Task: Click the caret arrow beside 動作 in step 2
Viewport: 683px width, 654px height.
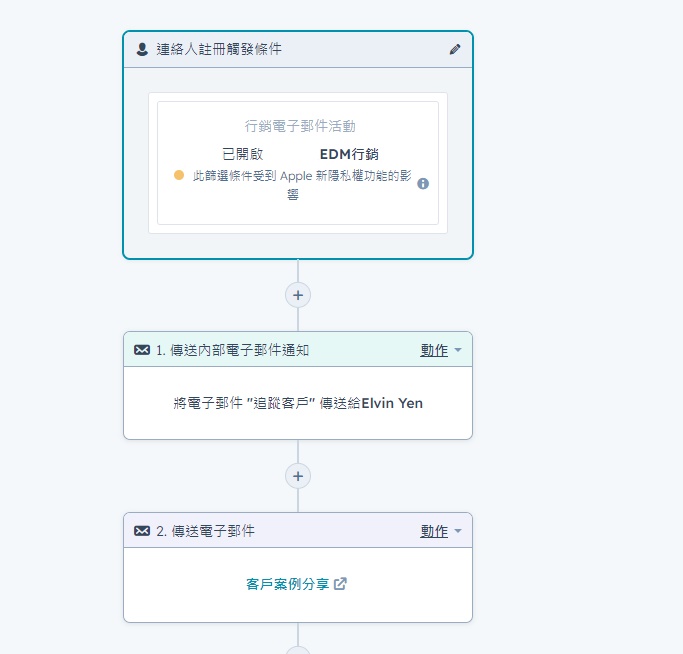Action: [x=457, y=530]
